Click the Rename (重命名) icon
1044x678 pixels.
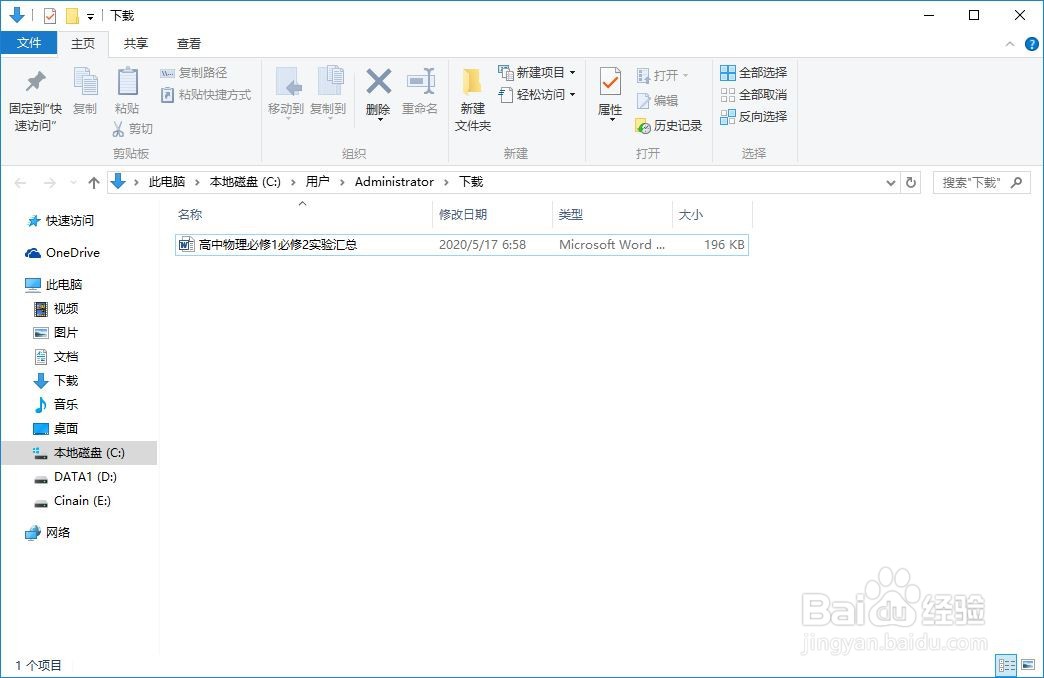click(x=421, y=82)
